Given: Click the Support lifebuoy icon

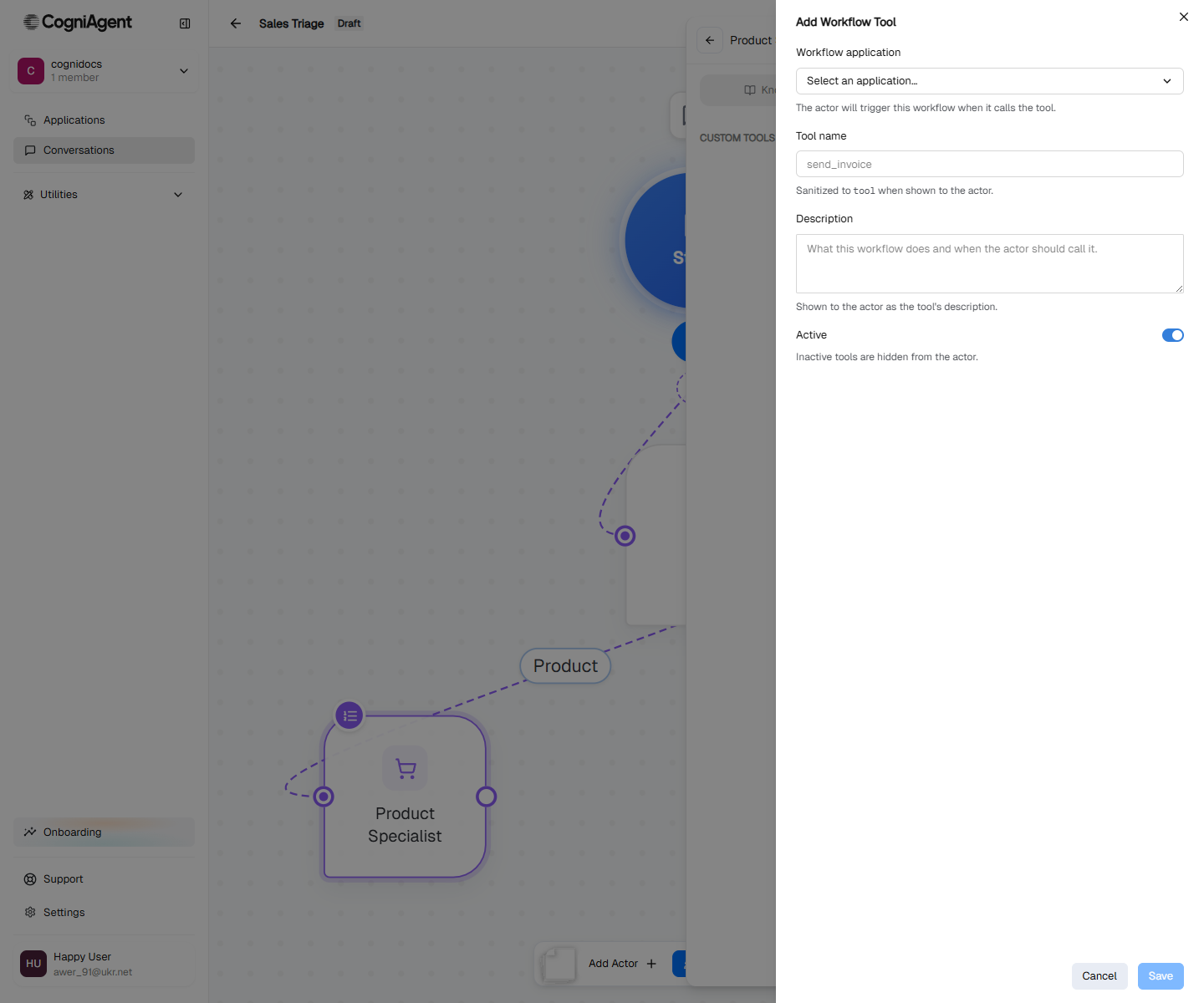Looking at the screenshot, I should point(30,879).
